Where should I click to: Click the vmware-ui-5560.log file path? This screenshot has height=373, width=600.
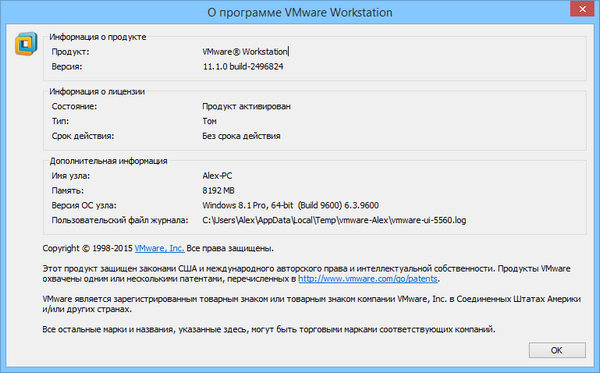334,220
